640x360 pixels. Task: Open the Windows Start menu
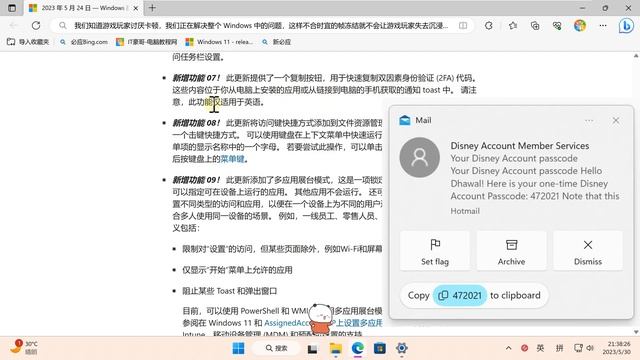coord(238,348)
